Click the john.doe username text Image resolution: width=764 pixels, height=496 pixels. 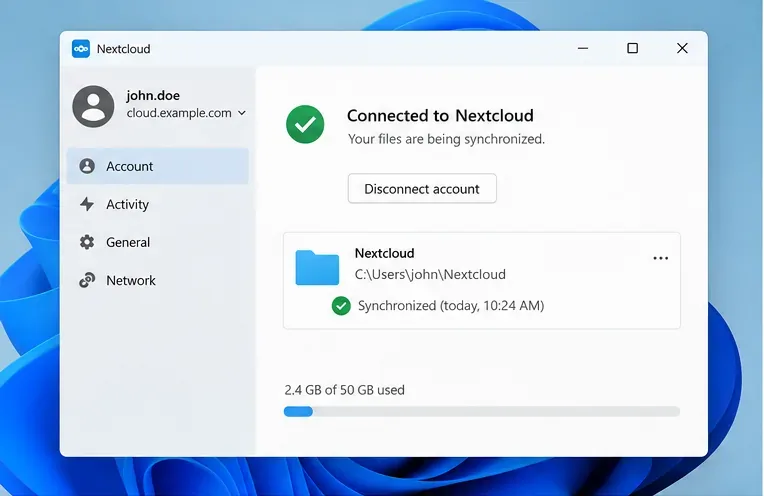tap(153, 95)
